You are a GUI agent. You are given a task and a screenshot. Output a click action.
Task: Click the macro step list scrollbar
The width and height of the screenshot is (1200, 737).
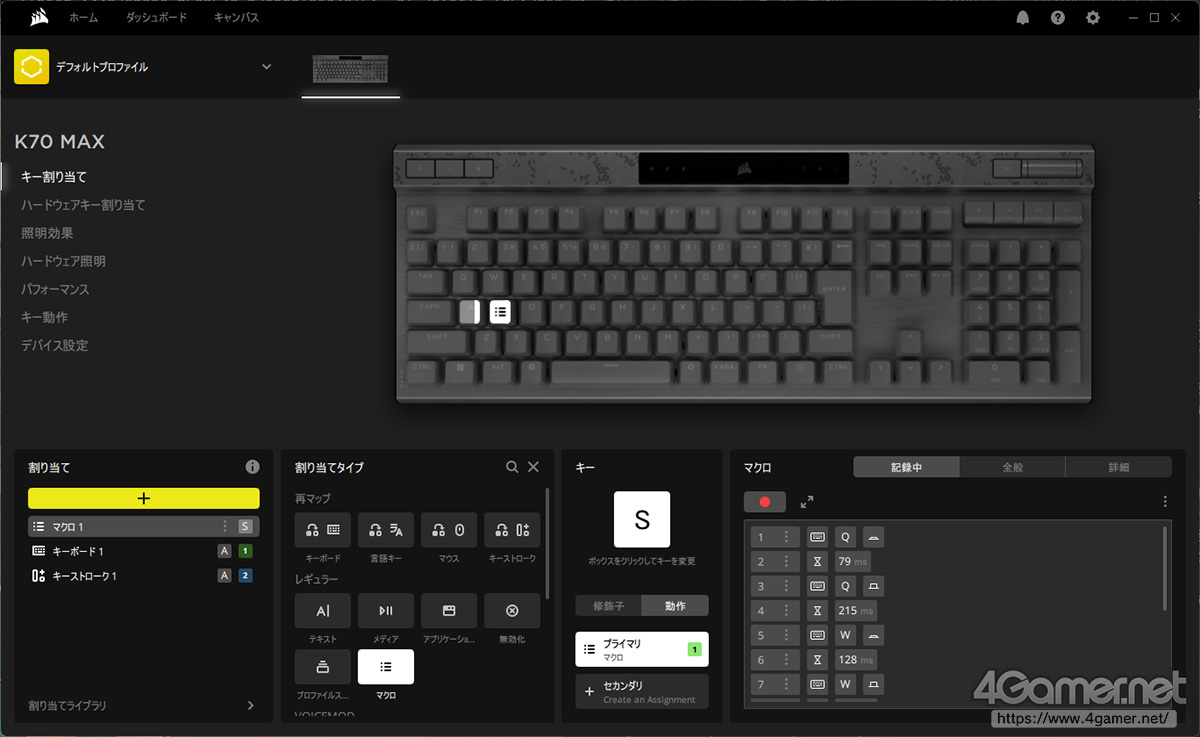1164,568
